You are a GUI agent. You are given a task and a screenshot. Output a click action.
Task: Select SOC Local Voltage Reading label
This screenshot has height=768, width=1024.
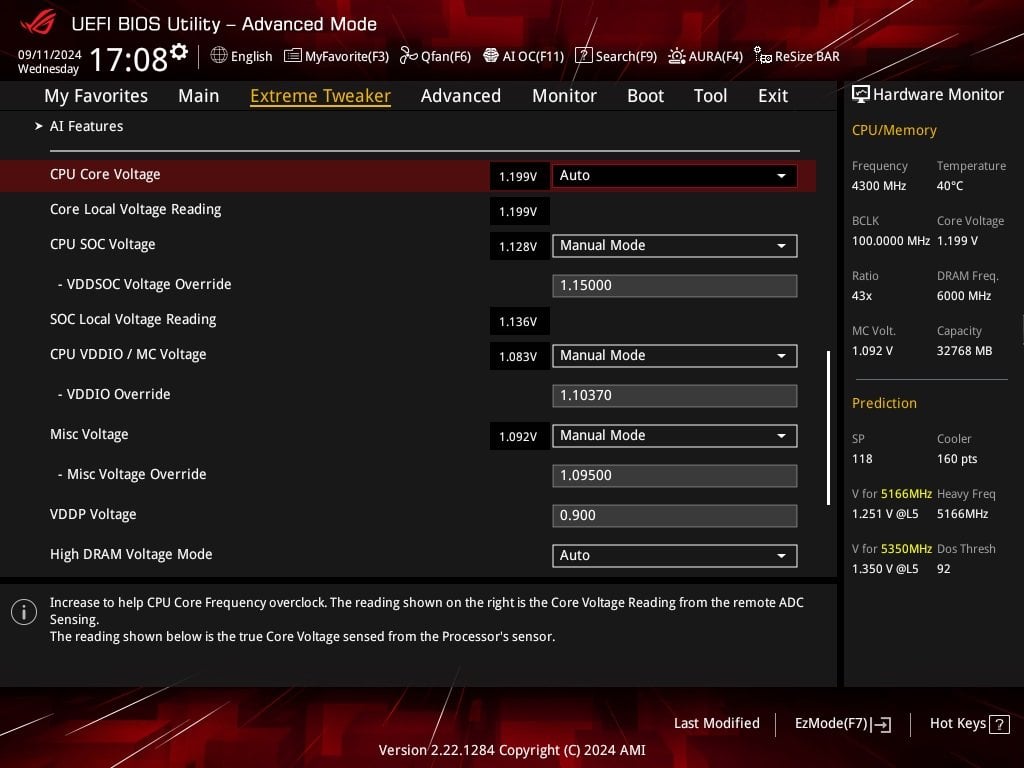(x=133, y=319)
